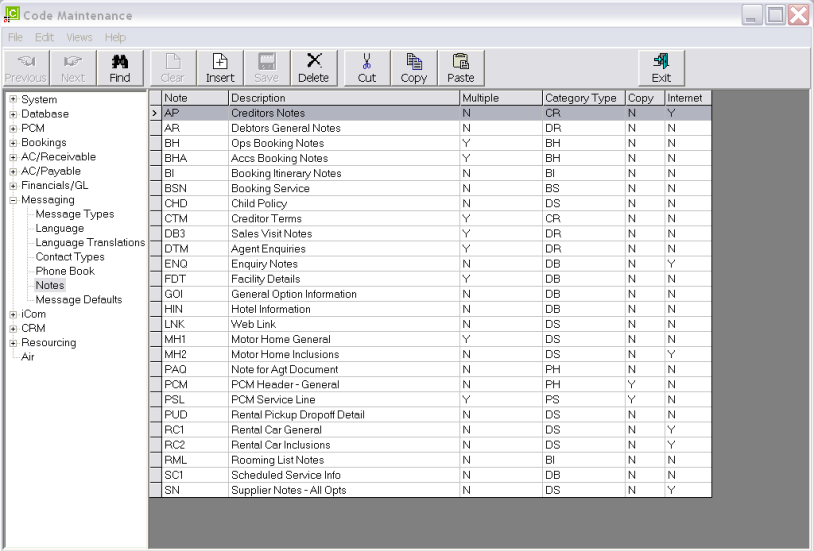Click the Copy toolbar button
This screenshot has width=814, height=551.
point(414,68)
